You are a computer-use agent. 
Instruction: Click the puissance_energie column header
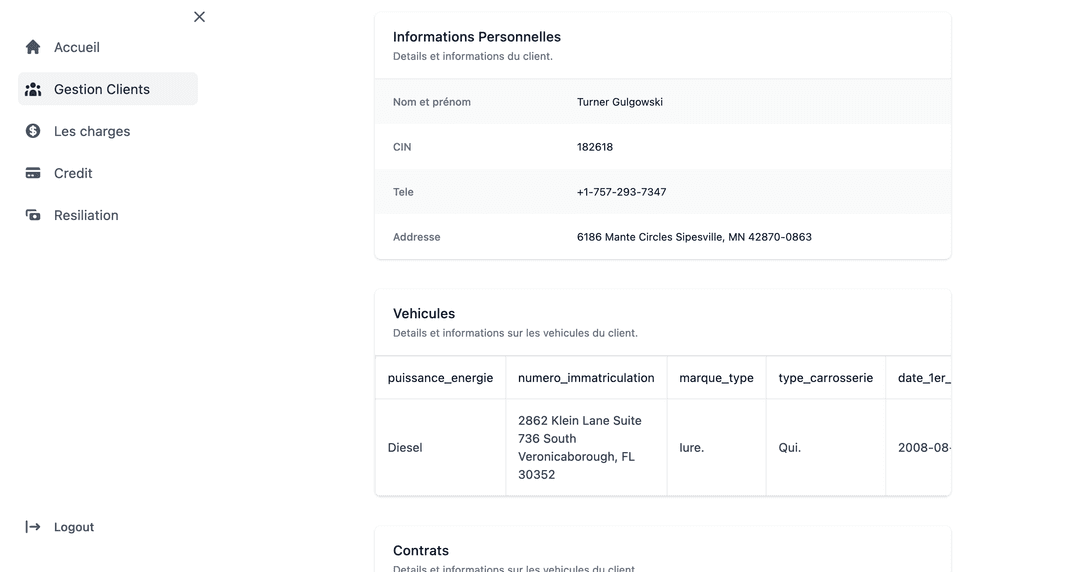440,378
